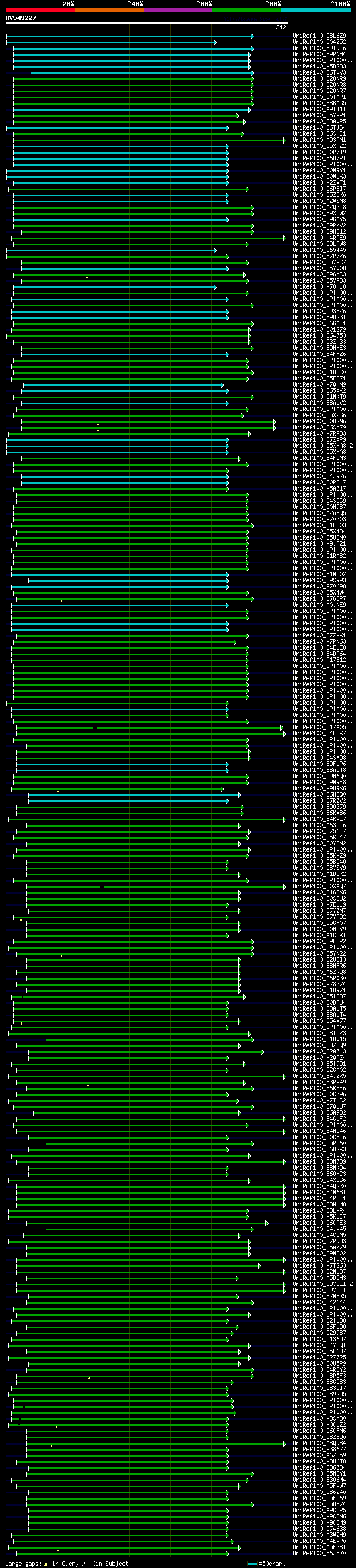The width and height of the screenshot is (356, 1568).
Task: Select the UniRef100_B4J2X5 label
Action: coord(319,1076)
